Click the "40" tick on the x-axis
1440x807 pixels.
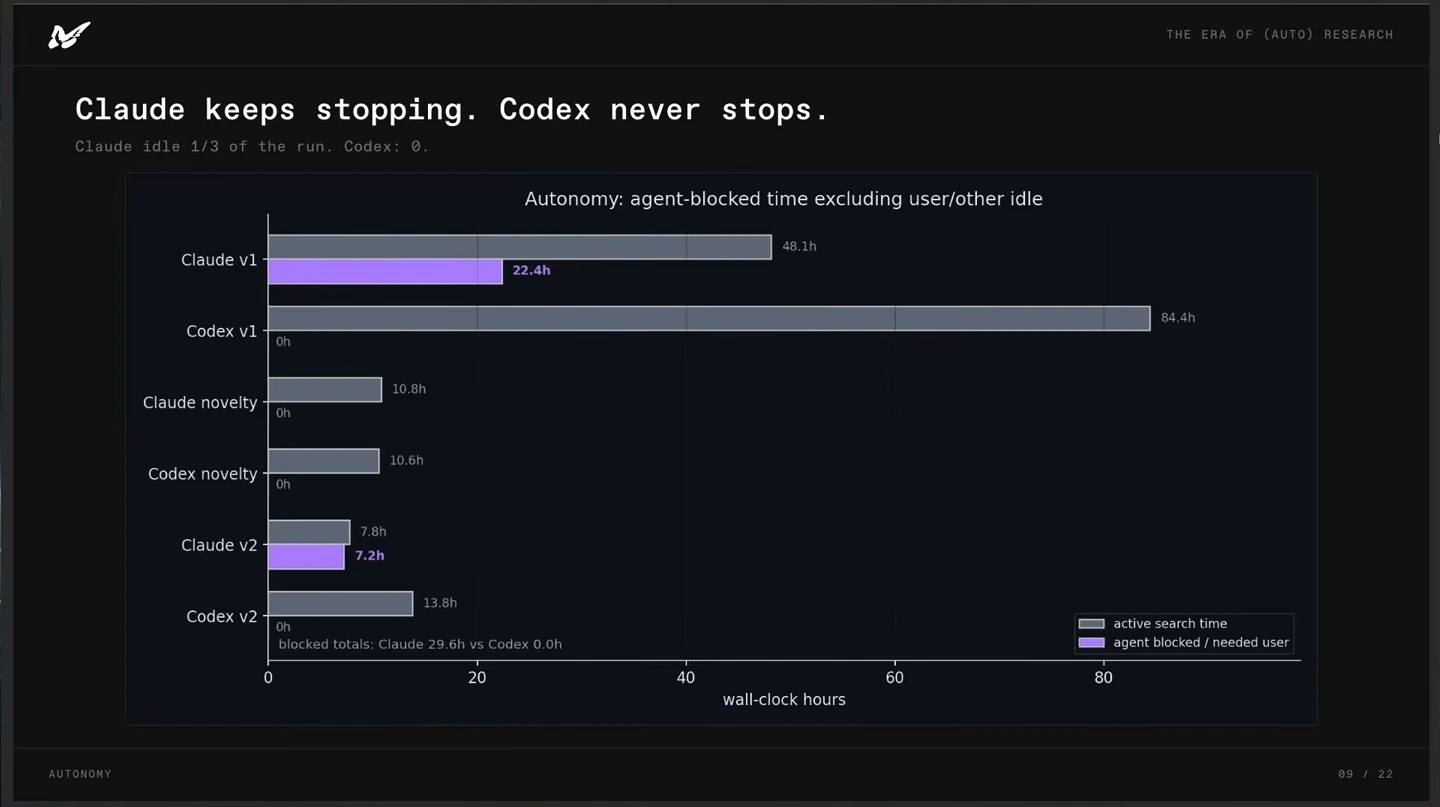(686, 678)
